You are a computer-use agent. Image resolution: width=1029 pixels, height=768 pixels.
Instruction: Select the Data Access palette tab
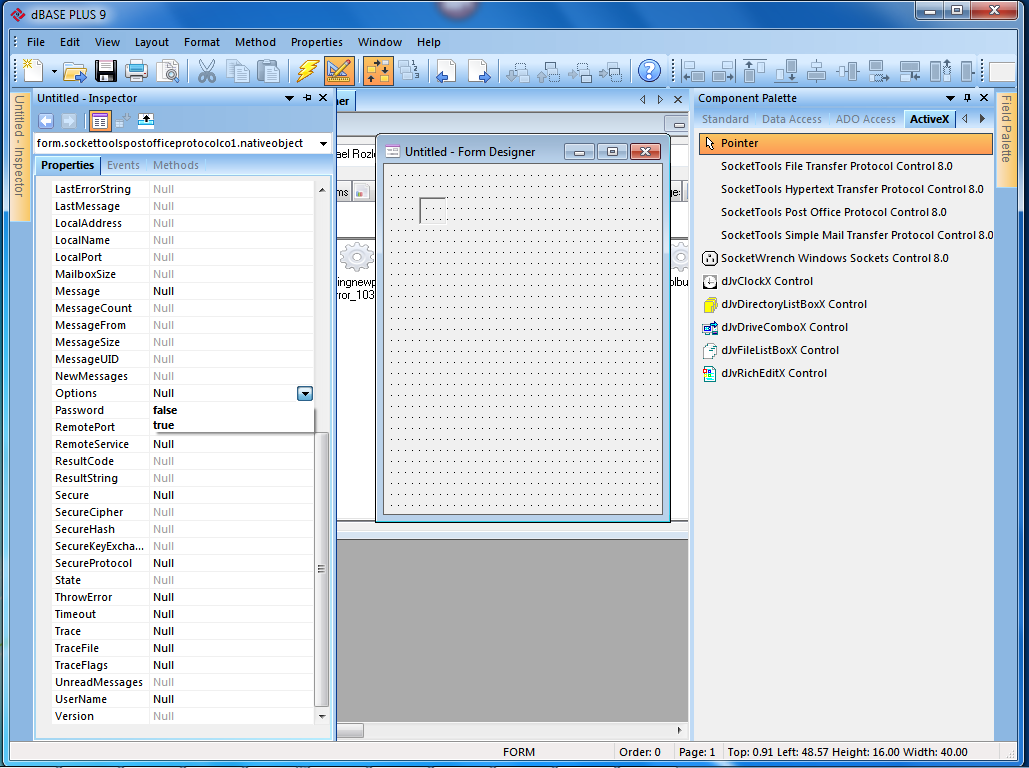coord(791,119)
